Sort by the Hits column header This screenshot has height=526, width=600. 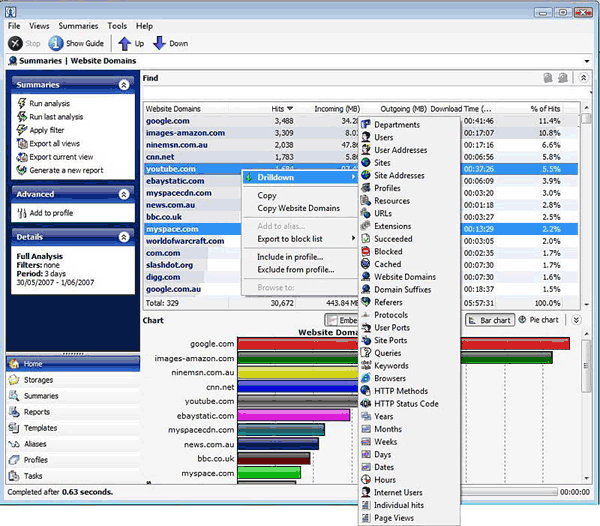tap(282, 109)
